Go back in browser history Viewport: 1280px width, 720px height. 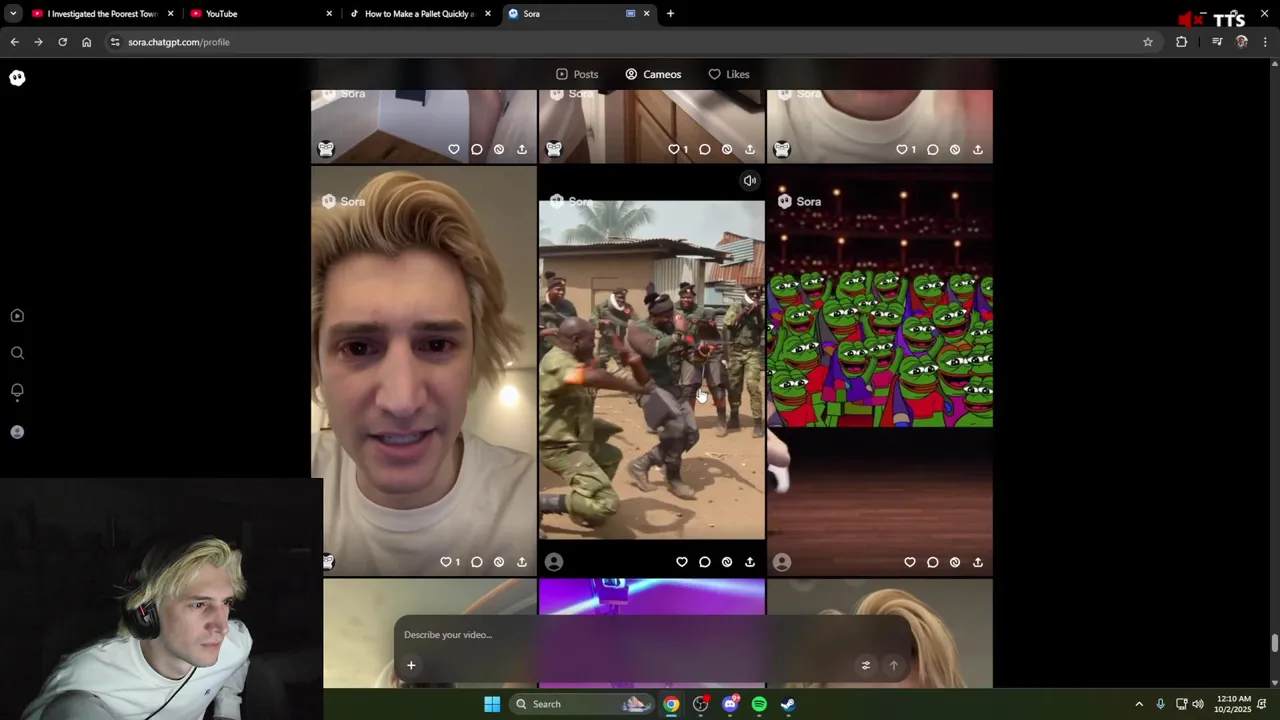click(x=14, y=42)
